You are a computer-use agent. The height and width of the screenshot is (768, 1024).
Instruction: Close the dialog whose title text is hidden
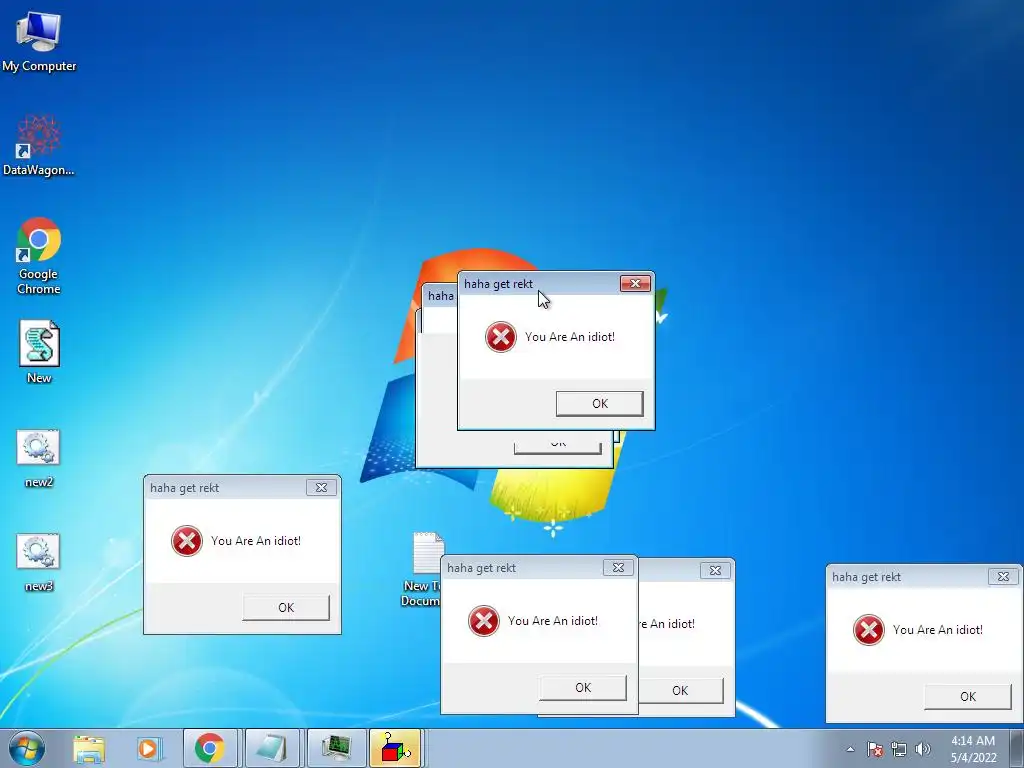point(715,570)
